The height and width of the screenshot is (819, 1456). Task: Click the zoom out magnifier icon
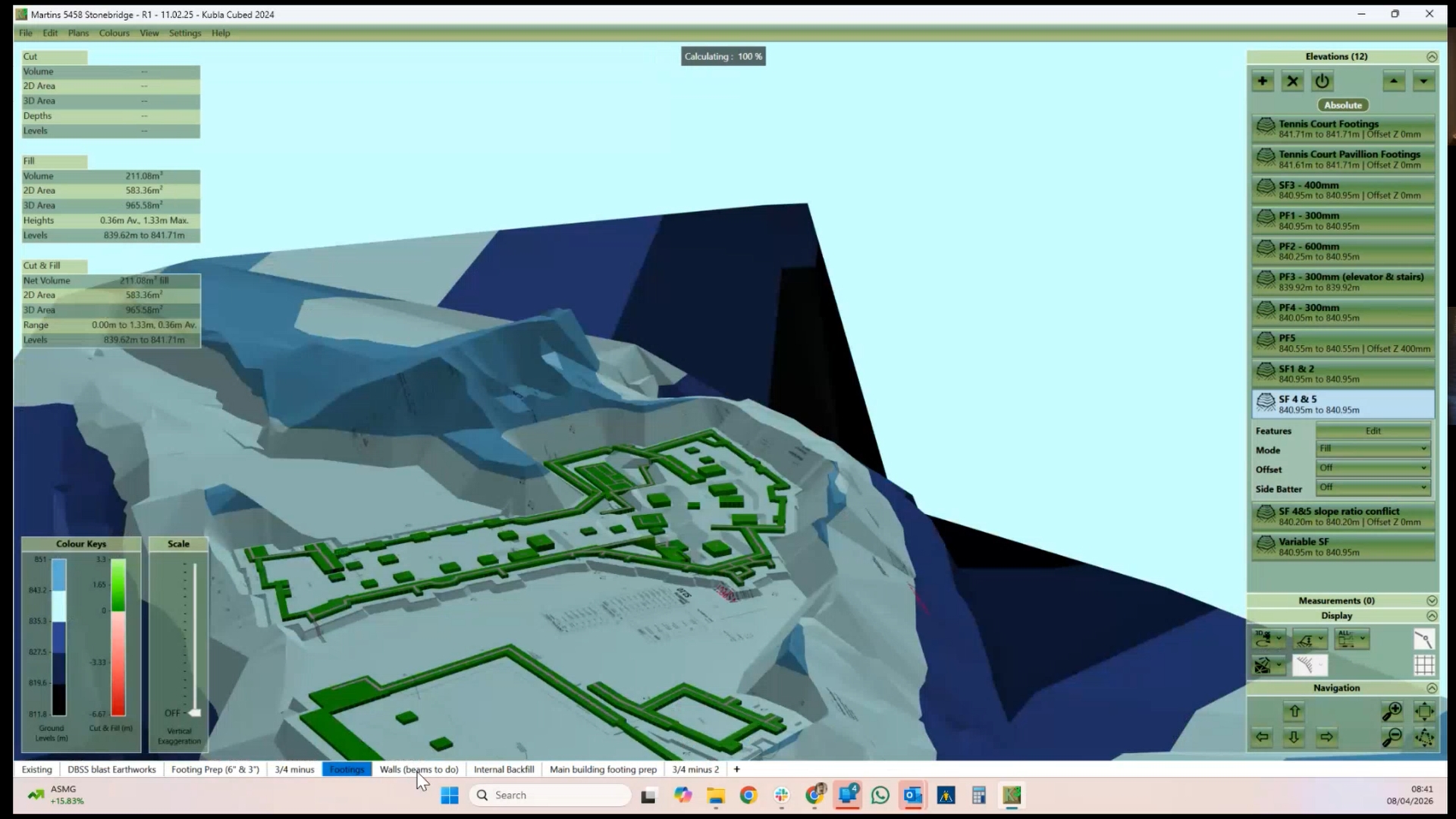click(x=1392, y=737)
